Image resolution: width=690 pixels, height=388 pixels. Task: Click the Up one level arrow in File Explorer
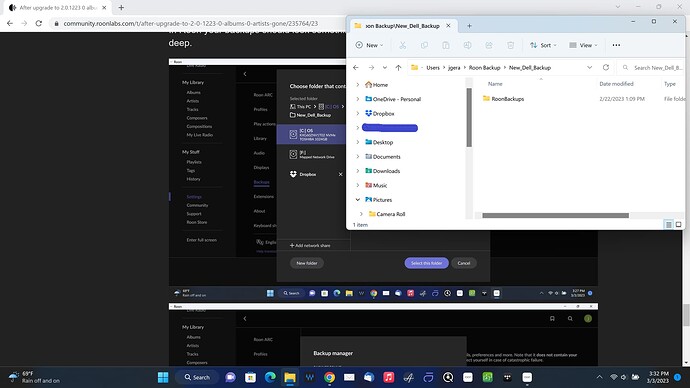click(x=398, y=68)
